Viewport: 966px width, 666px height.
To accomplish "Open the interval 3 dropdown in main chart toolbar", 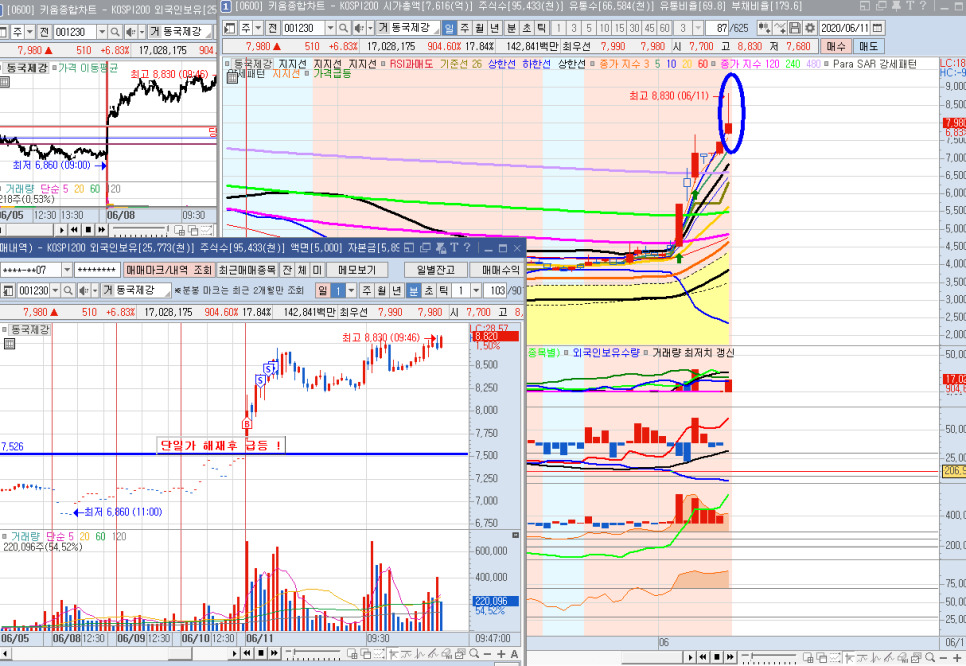I will pyautogui.click(x=697, y=28).
